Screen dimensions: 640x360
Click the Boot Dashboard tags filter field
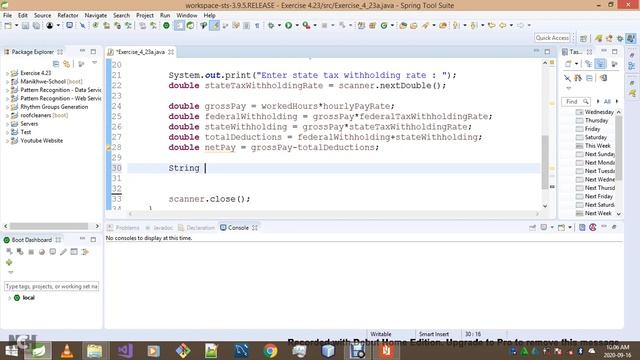click(x=51, y=287)
